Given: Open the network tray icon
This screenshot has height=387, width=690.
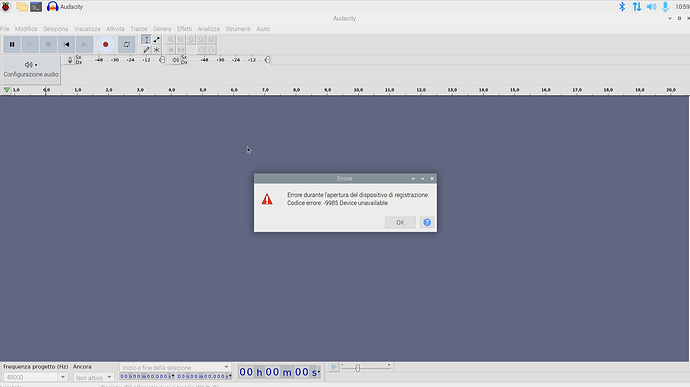Looking at the screenshot, I should pyautogui.click(x=637, y=7).
